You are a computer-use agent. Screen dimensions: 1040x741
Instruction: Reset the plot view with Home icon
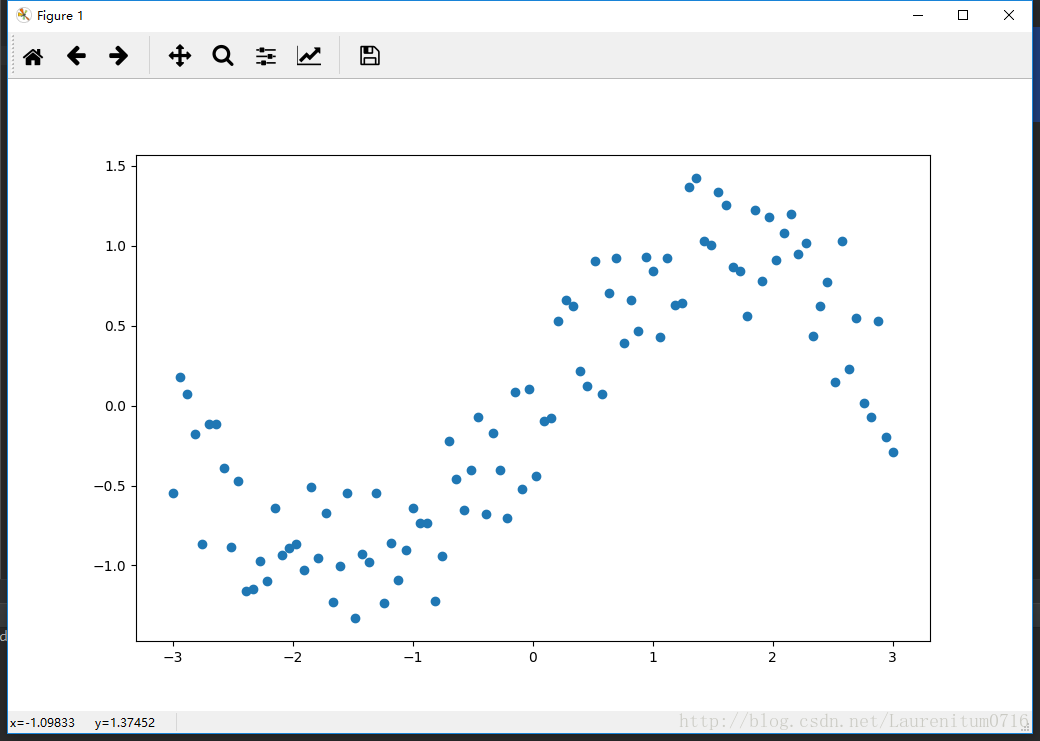[32, 56]
